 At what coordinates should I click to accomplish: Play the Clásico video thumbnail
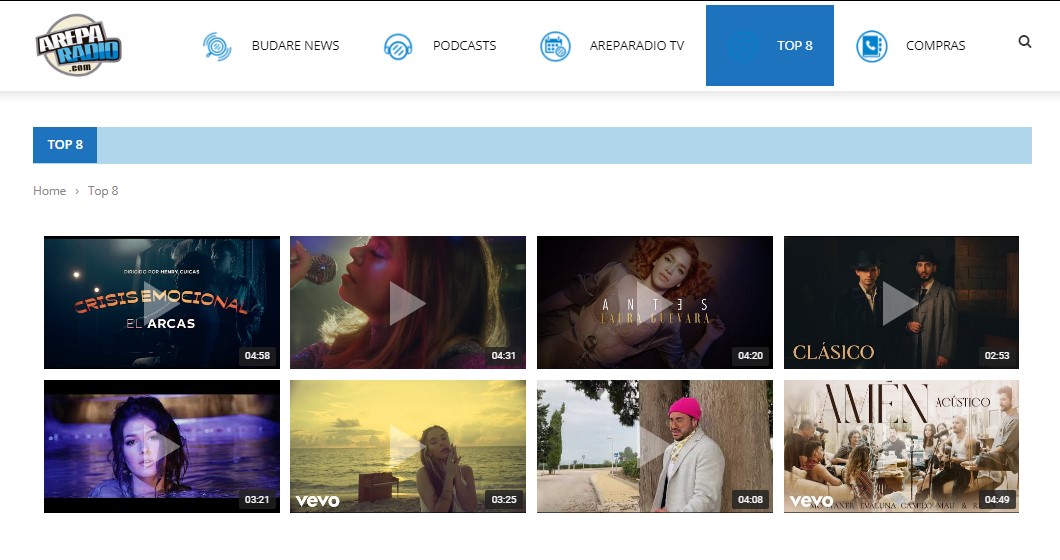901,302
